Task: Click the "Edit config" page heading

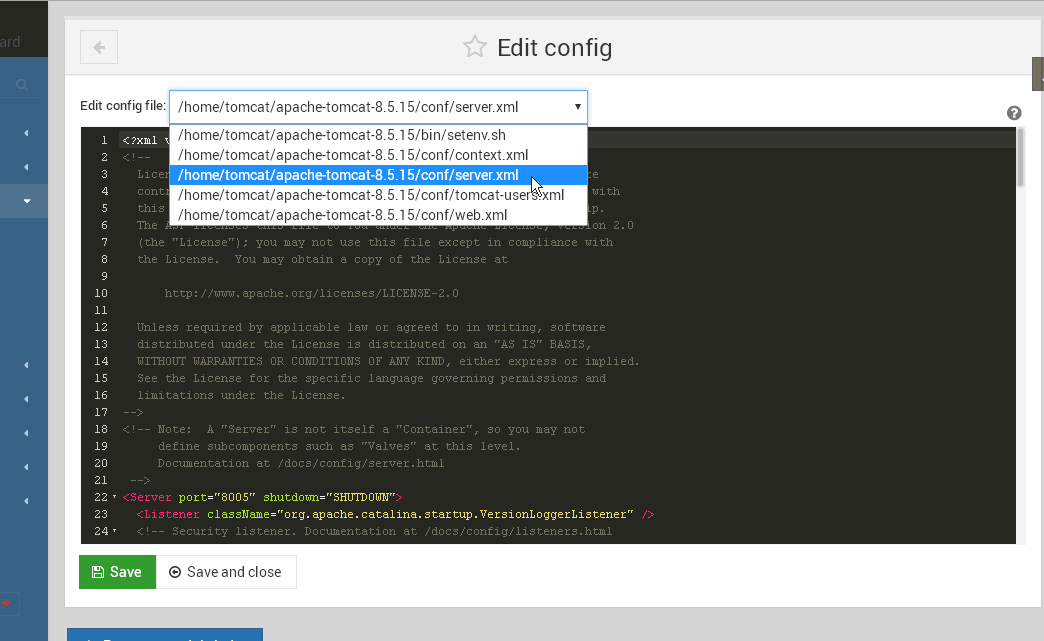Action: (x=555, y=47)
